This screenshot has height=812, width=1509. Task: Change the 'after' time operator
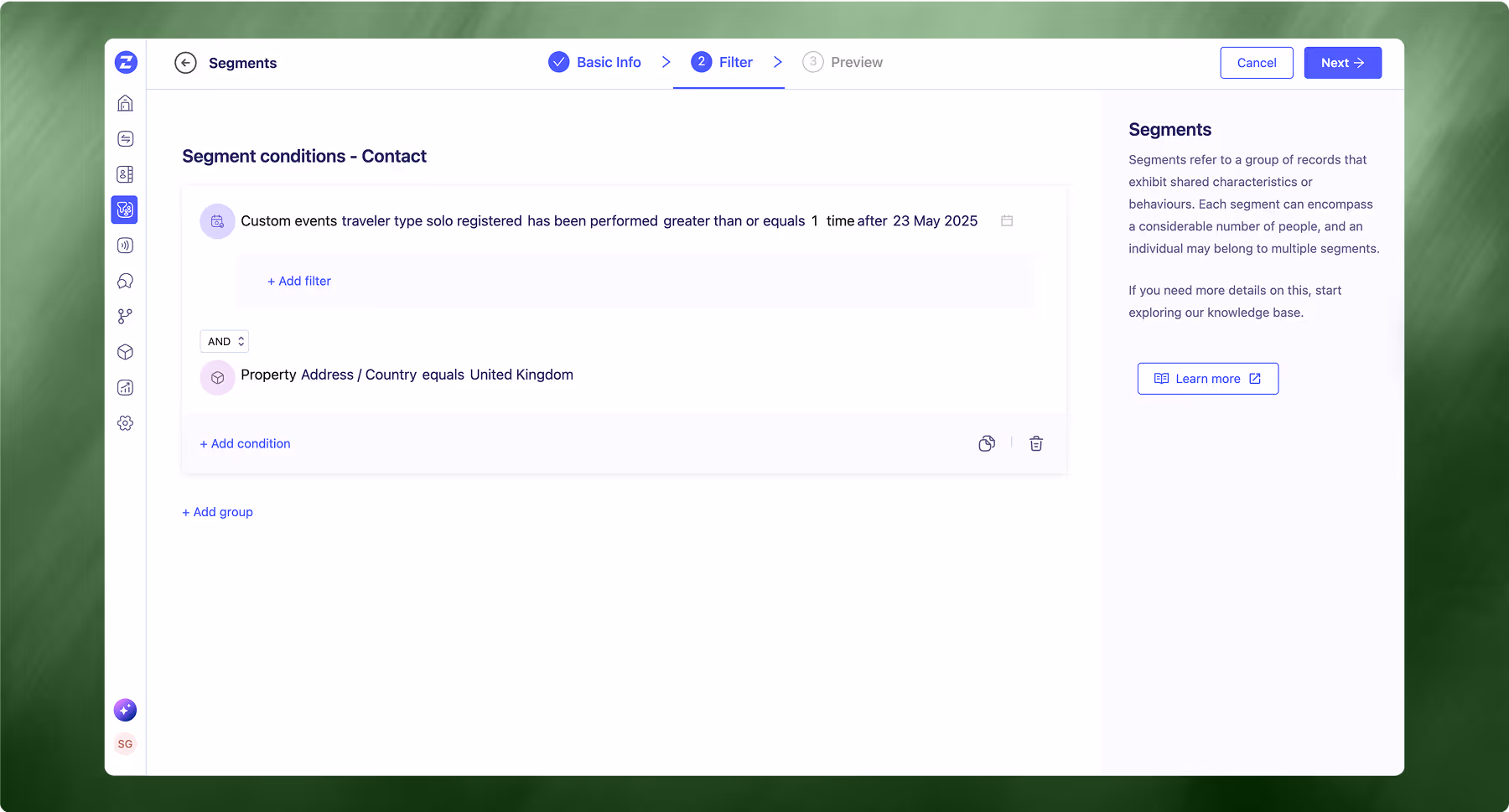[872, 221]
